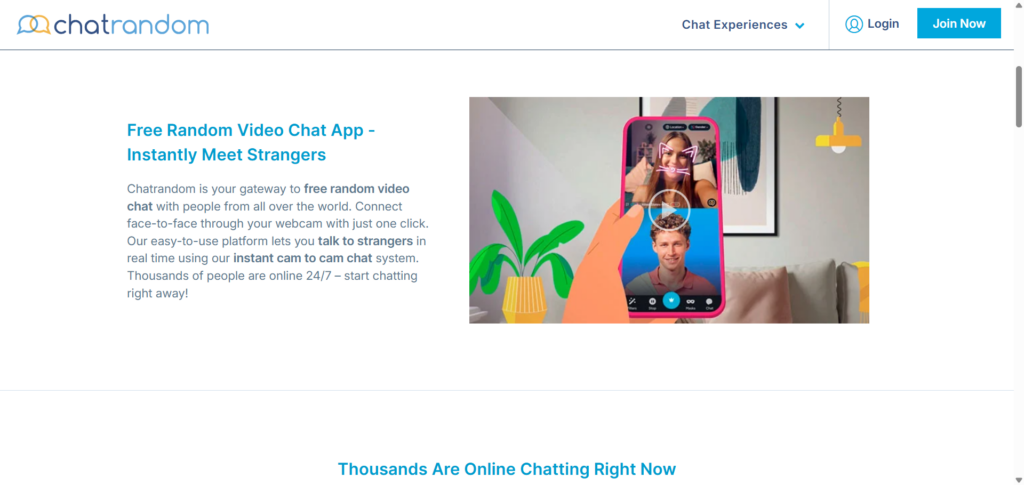Click the Filters wand icon on phone screen

pos(632,301)
